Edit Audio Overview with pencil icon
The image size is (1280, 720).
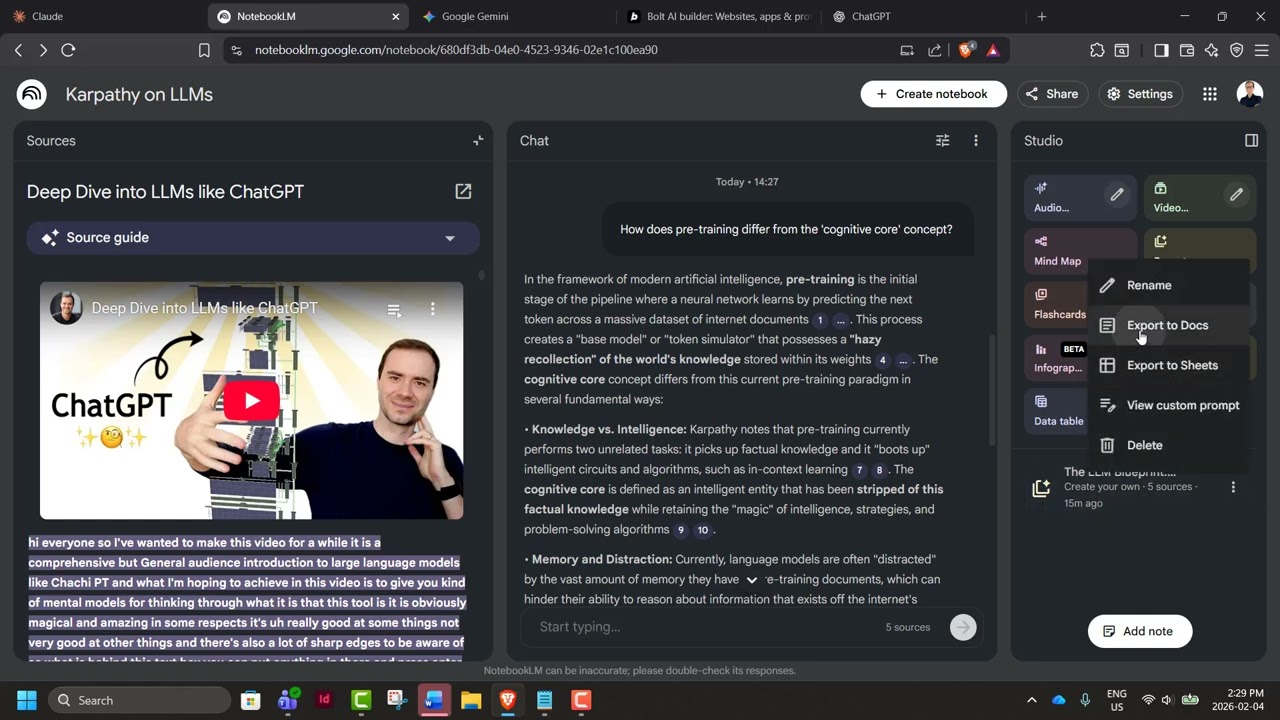(x=1117, y=195)
